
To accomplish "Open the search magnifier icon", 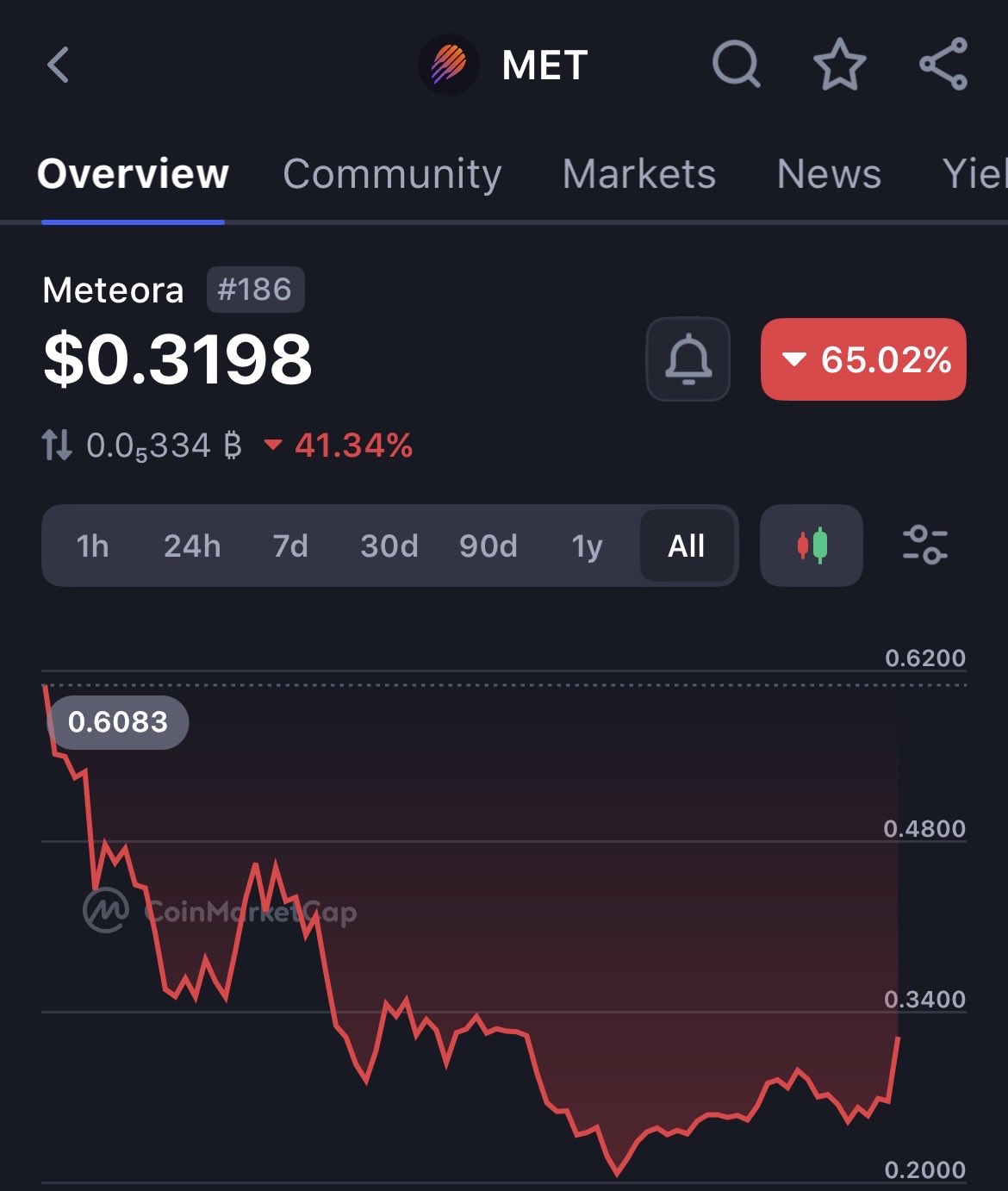I will point(736,65).
